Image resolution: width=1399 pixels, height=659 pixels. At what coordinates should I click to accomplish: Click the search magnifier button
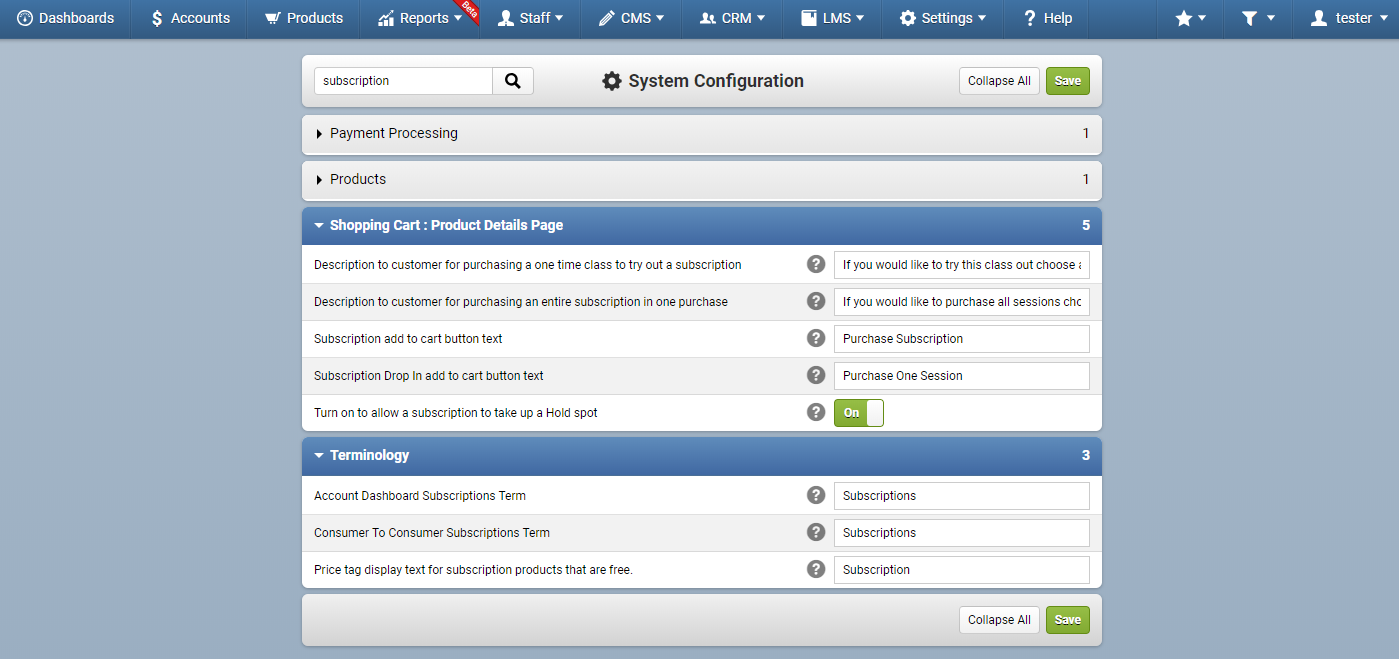[x=513, y=81]
